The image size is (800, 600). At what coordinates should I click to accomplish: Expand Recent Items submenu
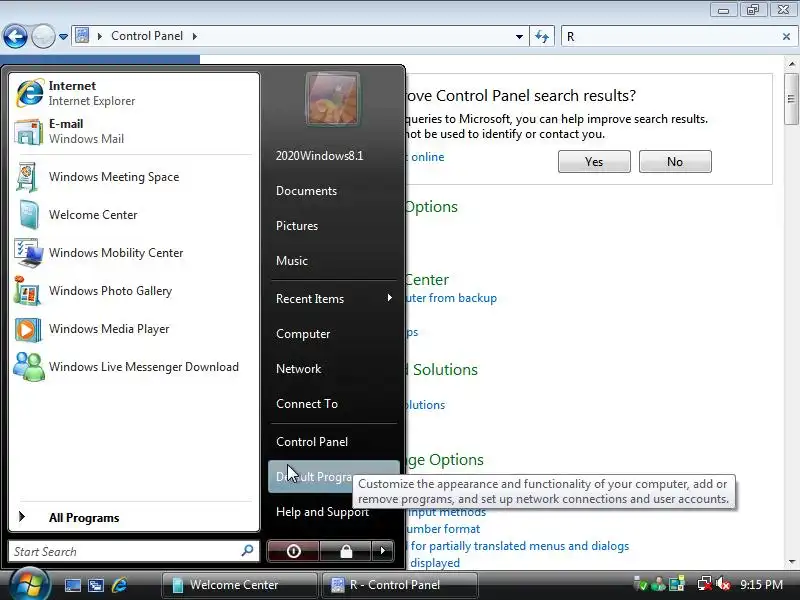[333, 298]
